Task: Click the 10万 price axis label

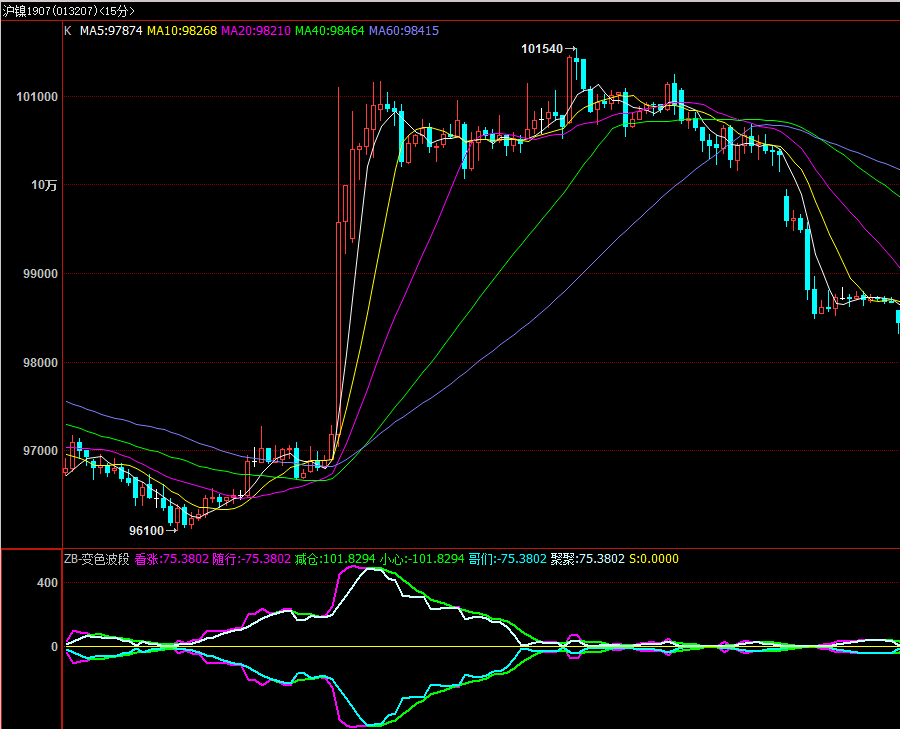Action: click(44, 185)
